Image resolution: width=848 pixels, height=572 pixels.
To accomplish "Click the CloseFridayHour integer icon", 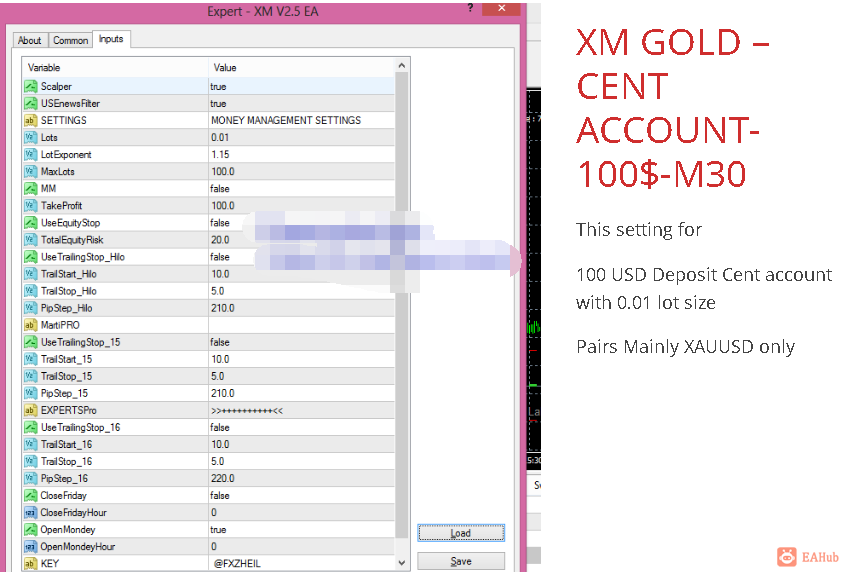I will pyautogui.click(x=31, y=513).
